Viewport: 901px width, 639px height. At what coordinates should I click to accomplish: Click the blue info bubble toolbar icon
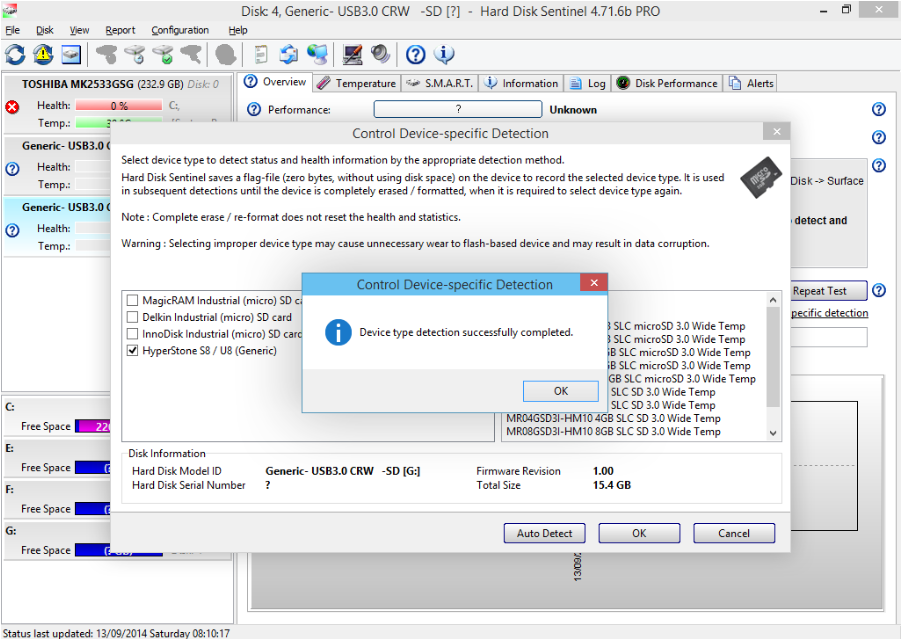[444, 54]
